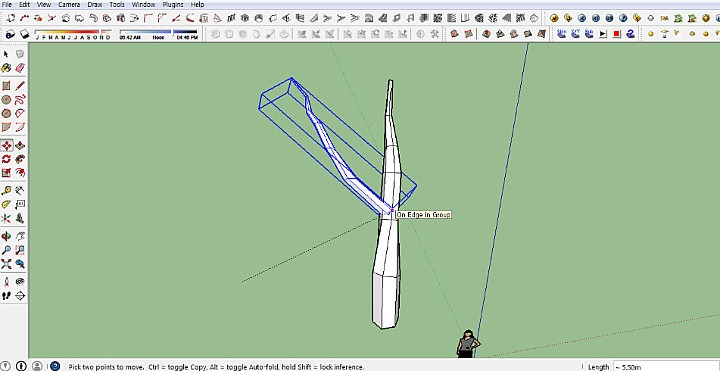
Task: Open the Tools menu
Action: [x=117, y=5]
